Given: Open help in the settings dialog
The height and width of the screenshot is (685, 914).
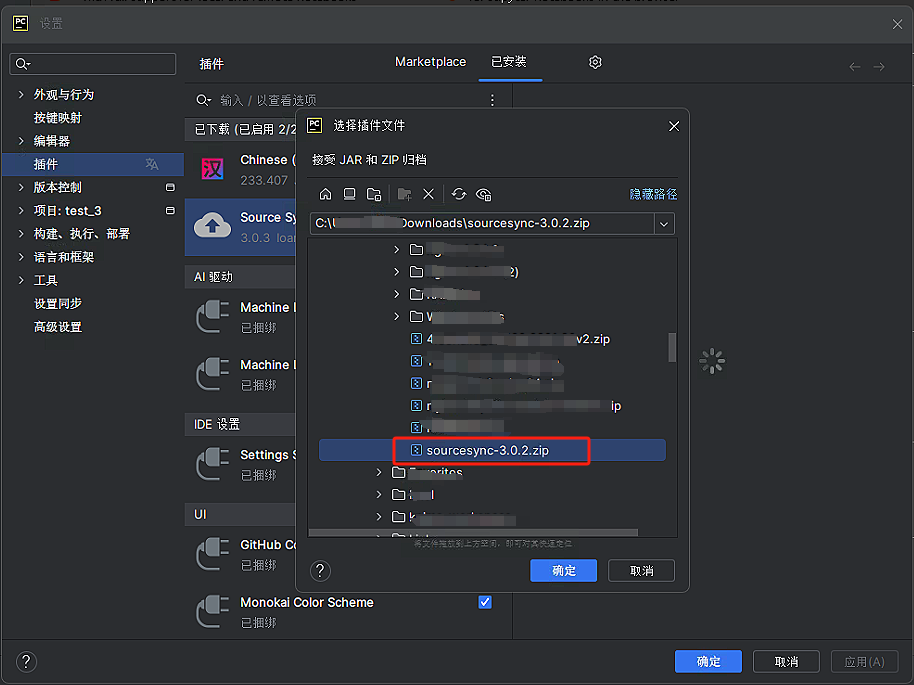Looking at the screenshot, I should click(x=26, y=662).
